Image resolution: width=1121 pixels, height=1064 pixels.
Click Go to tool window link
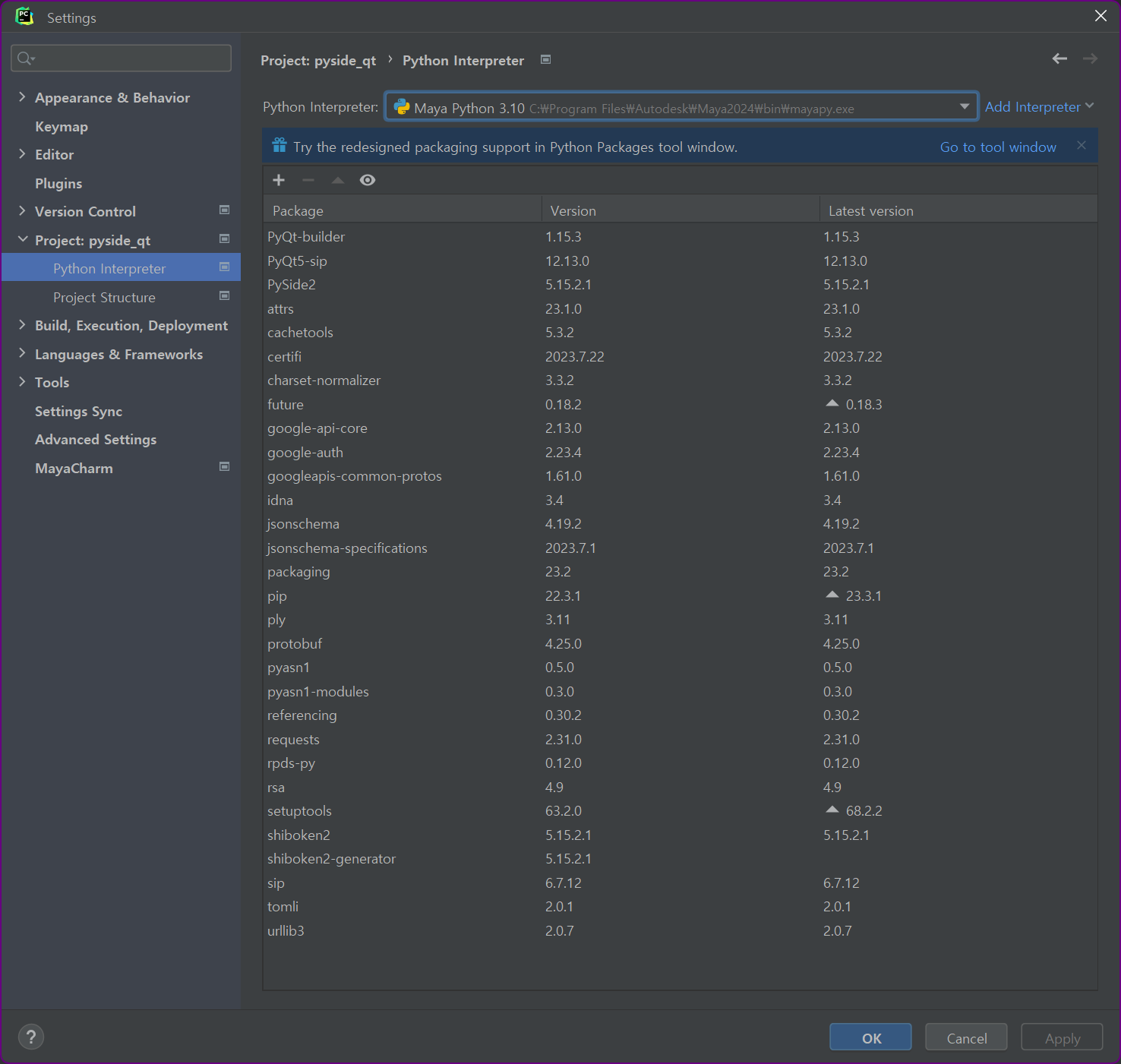[998, 147]
